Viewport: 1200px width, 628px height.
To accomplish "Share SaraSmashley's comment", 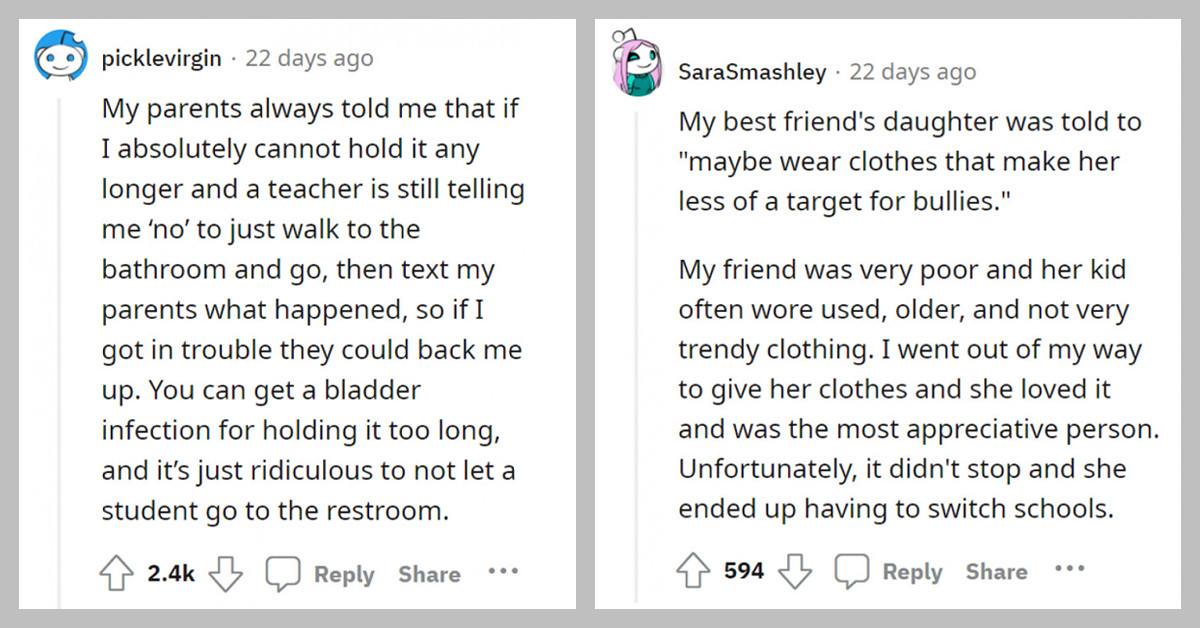I will click(x=996, y=572).
